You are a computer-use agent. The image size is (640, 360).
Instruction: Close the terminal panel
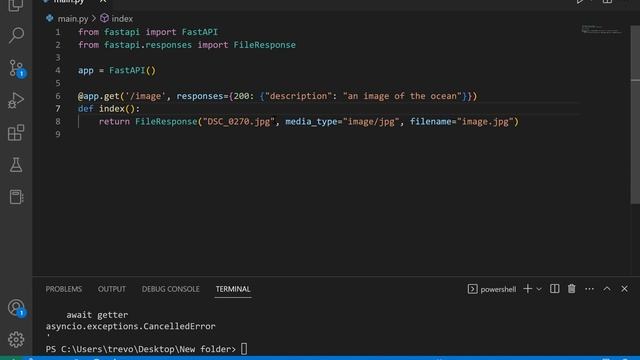tap(624, 289)
